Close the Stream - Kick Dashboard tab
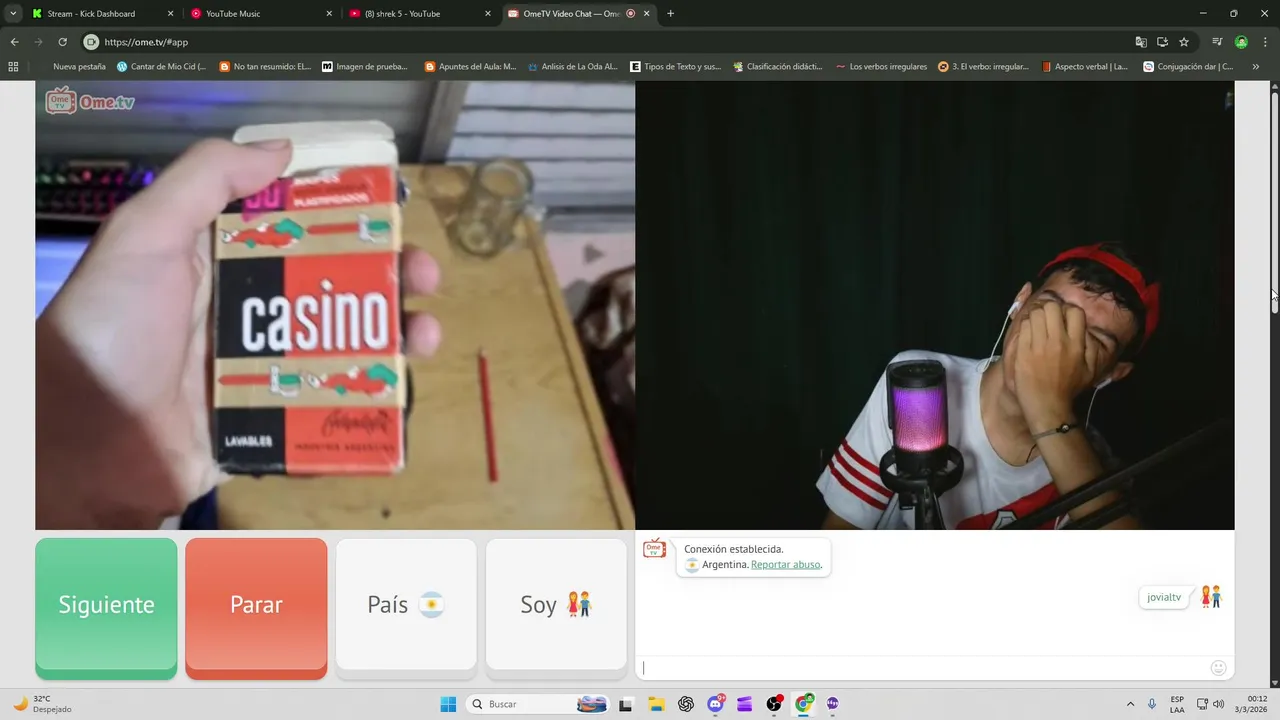This screenshot has width=1280, height=720. [170, 14]
